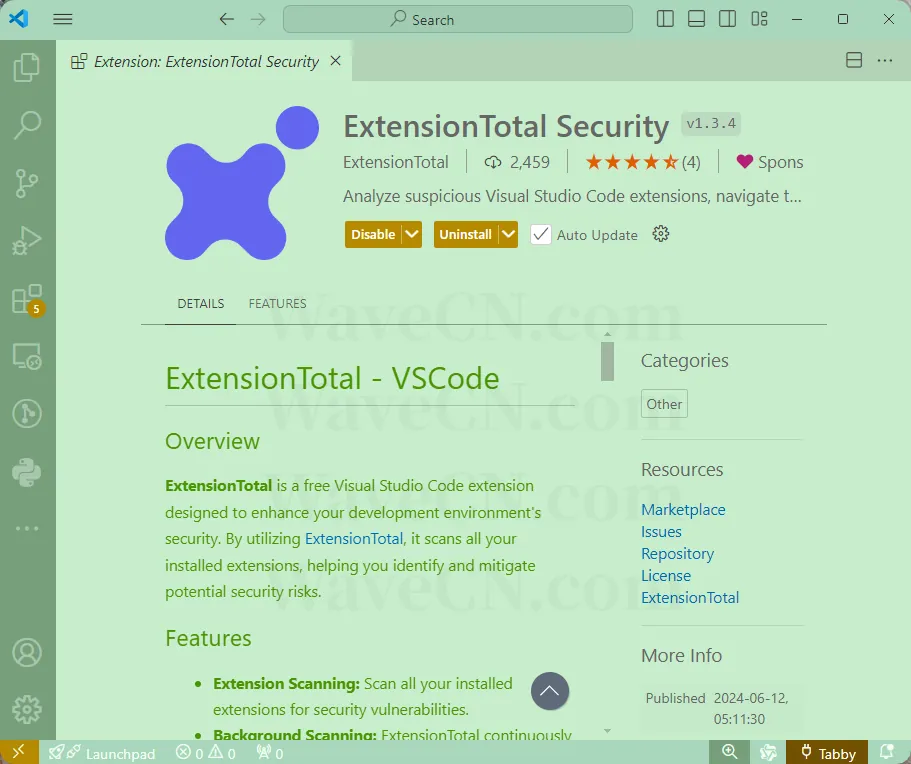This screenshot has width=911, height=764.
Task: Open the Python view in activity bar
Action: coord(27,472)
